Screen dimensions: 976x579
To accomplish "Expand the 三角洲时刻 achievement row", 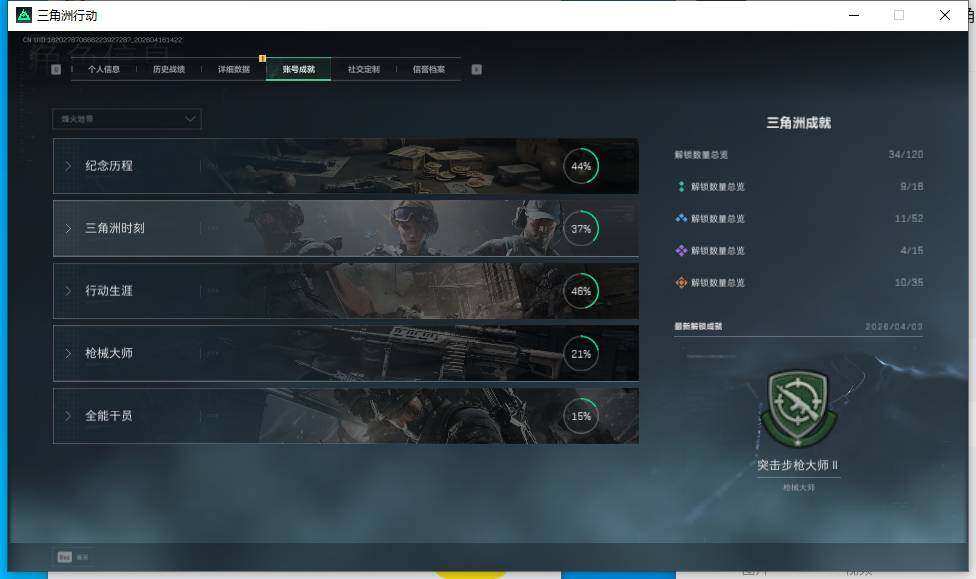I will 345,228.
